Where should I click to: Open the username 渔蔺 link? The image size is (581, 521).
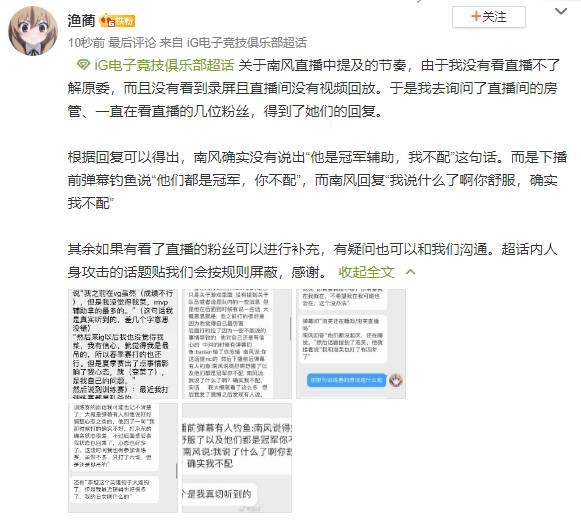point(82,20)
